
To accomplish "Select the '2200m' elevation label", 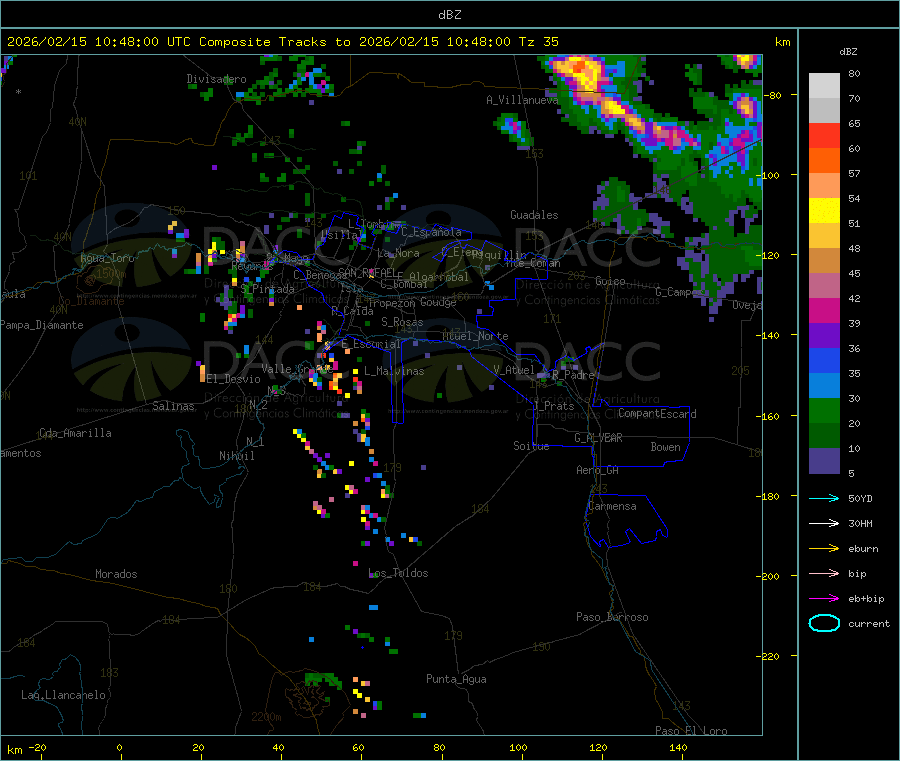I will 266,717.
